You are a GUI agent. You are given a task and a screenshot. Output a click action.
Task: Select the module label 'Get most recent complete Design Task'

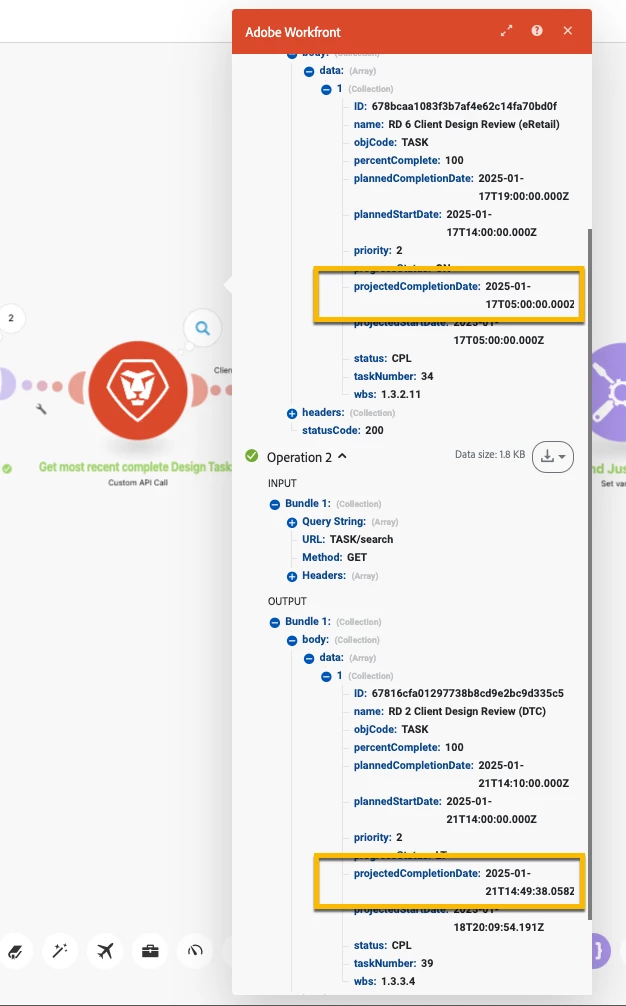tap(135, 467)
